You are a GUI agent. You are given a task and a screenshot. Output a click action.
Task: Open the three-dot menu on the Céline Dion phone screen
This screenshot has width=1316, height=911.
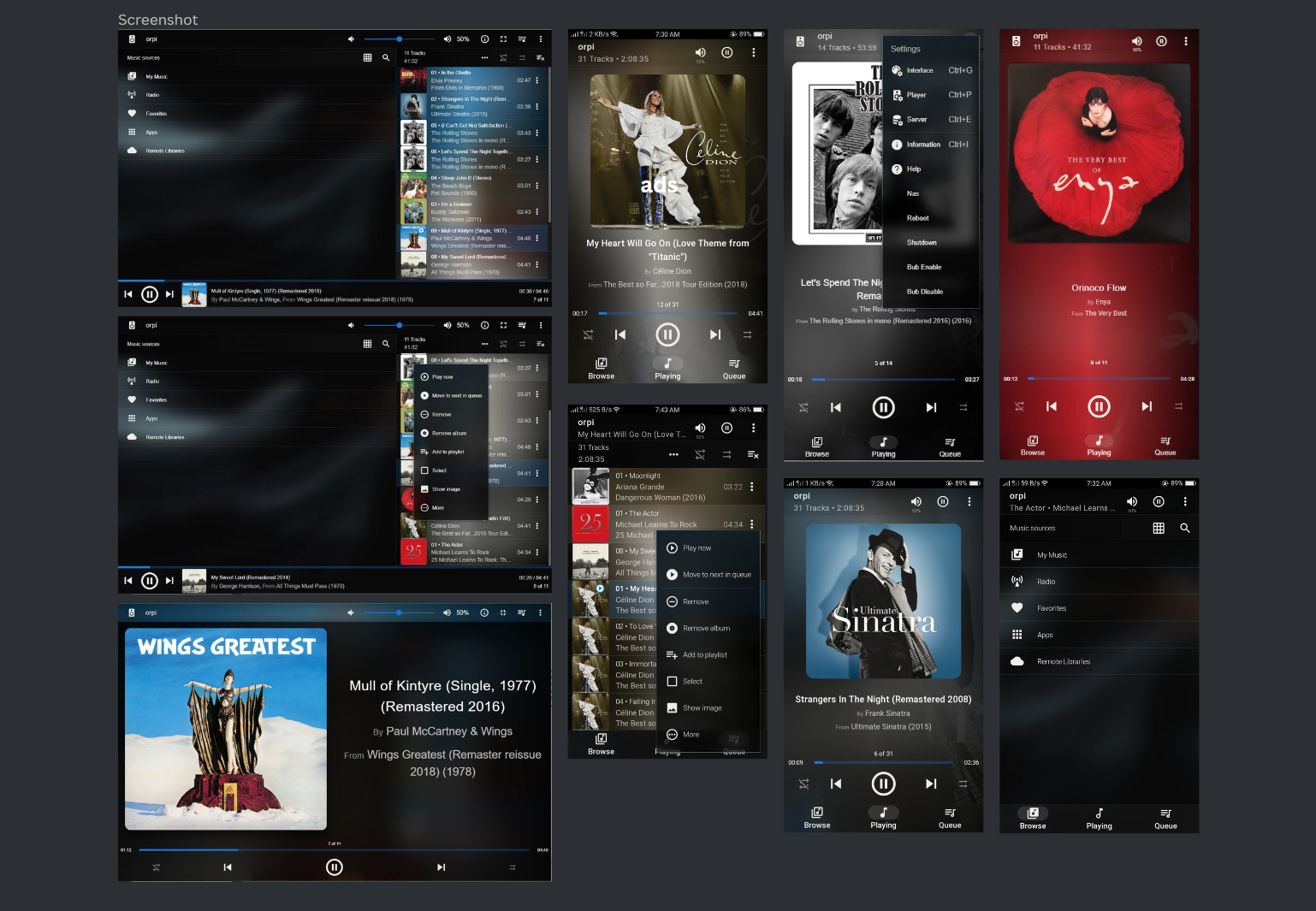(753, 53)
